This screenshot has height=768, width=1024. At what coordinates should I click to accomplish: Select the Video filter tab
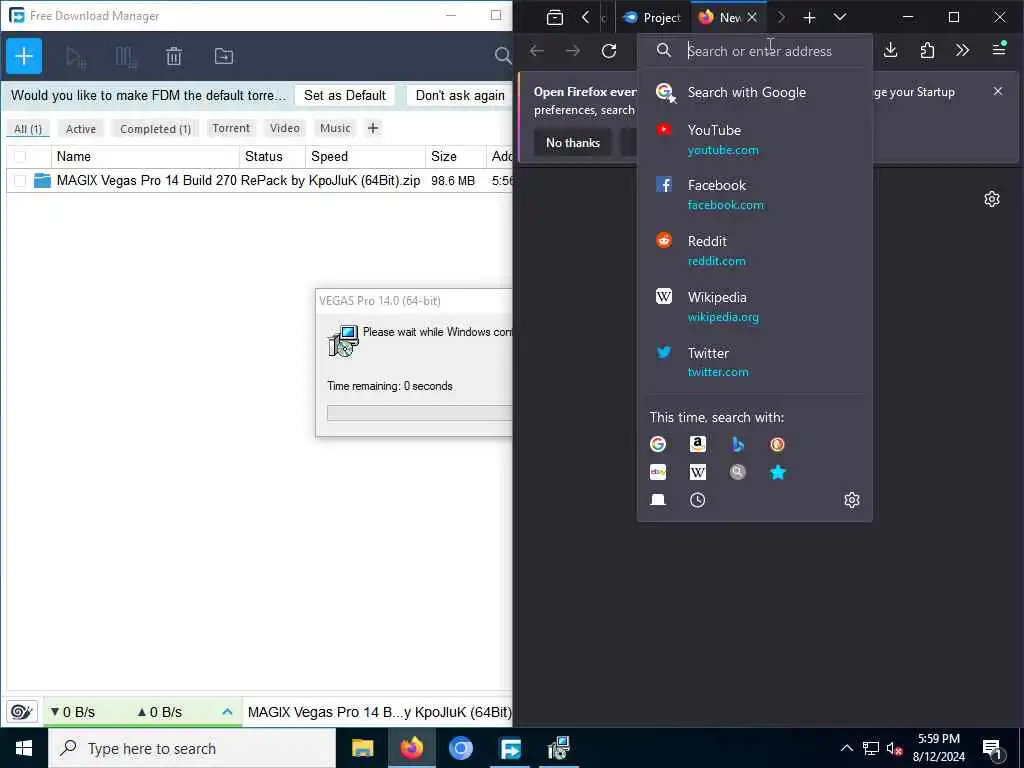pos(285,128)
